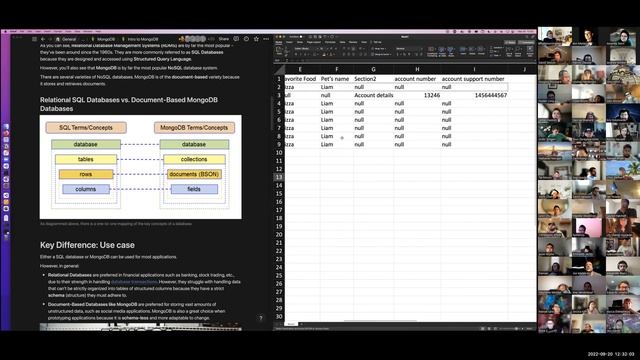Apply the fill color swatch in Excel
Viewport: 640px width, 360px height.
tap(323, 54)
